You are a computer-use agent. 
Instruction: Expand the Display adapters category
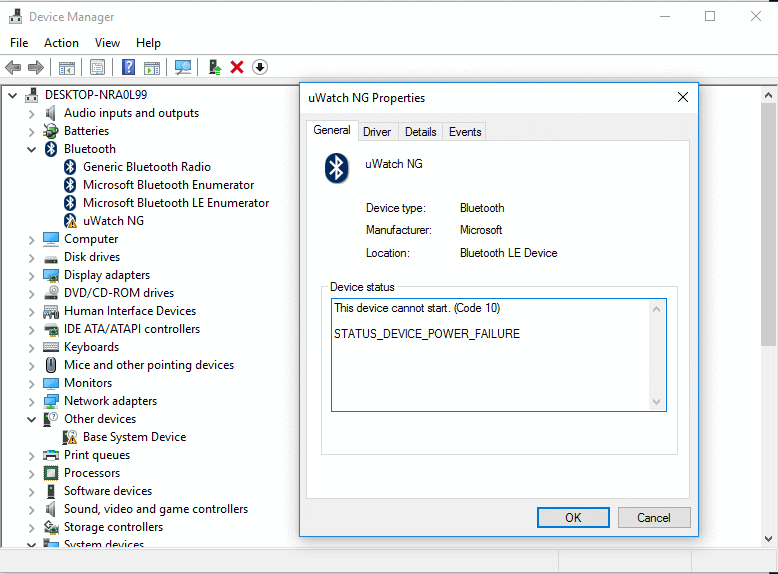click(x=32, y=276)
